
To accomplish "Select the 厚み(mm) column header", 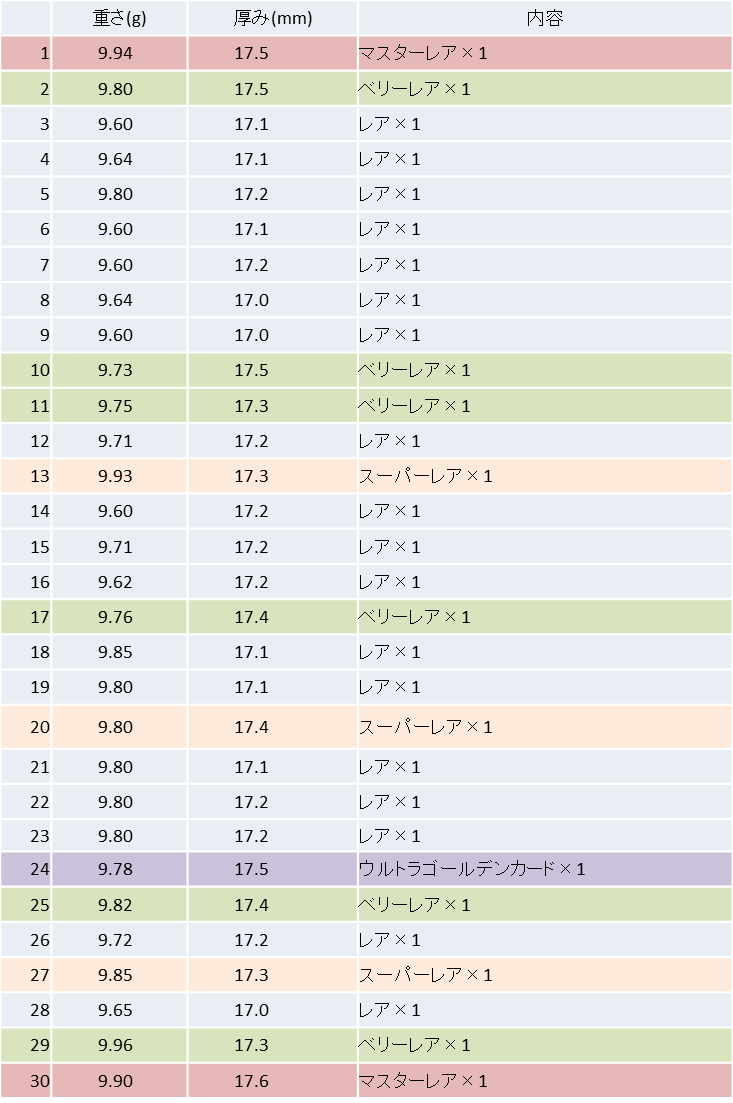I will pos(272,18).
